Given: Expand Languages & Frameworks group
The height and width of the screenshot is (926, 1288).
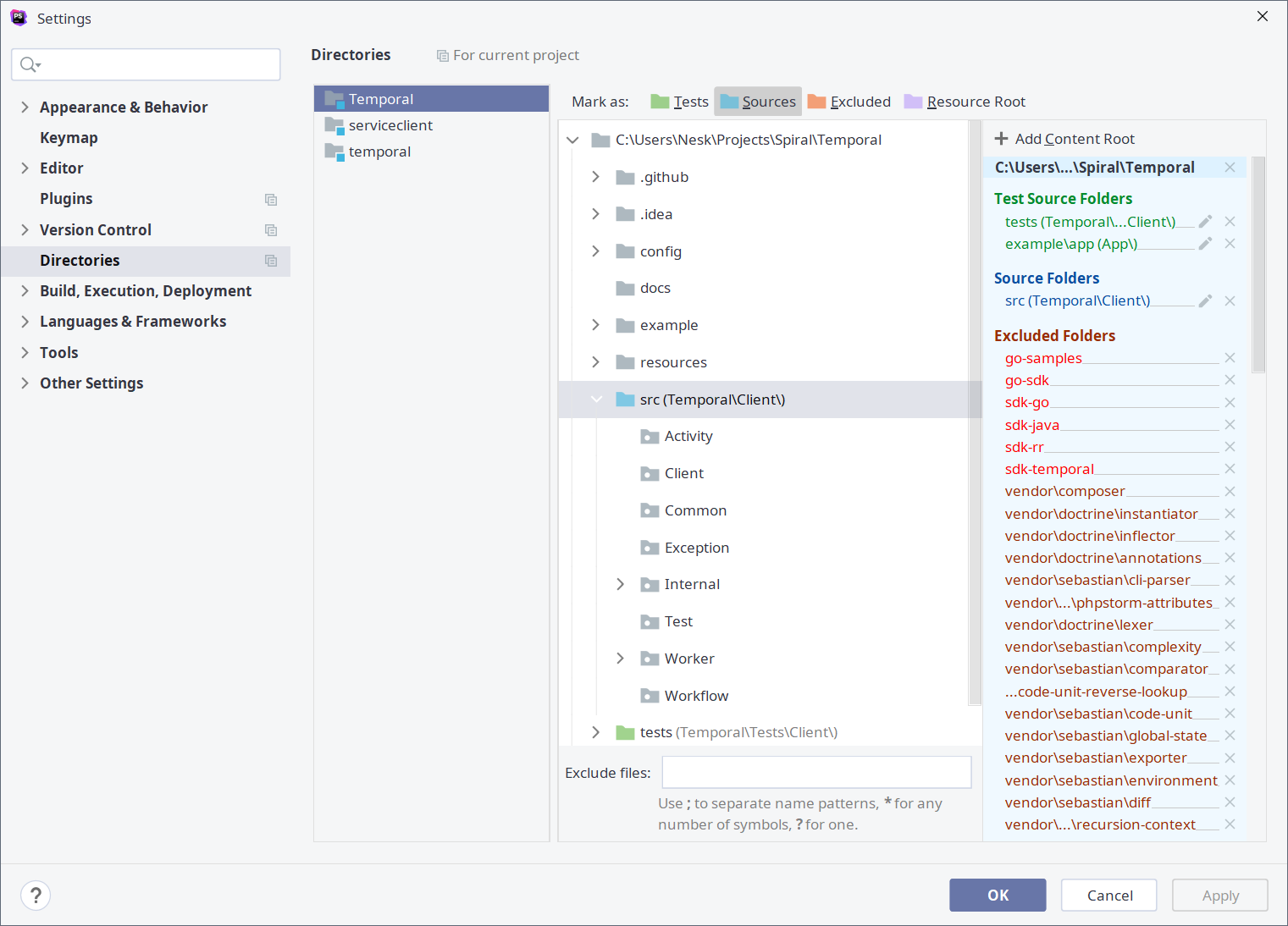Looking at the screenshot, I should (25, 322).
